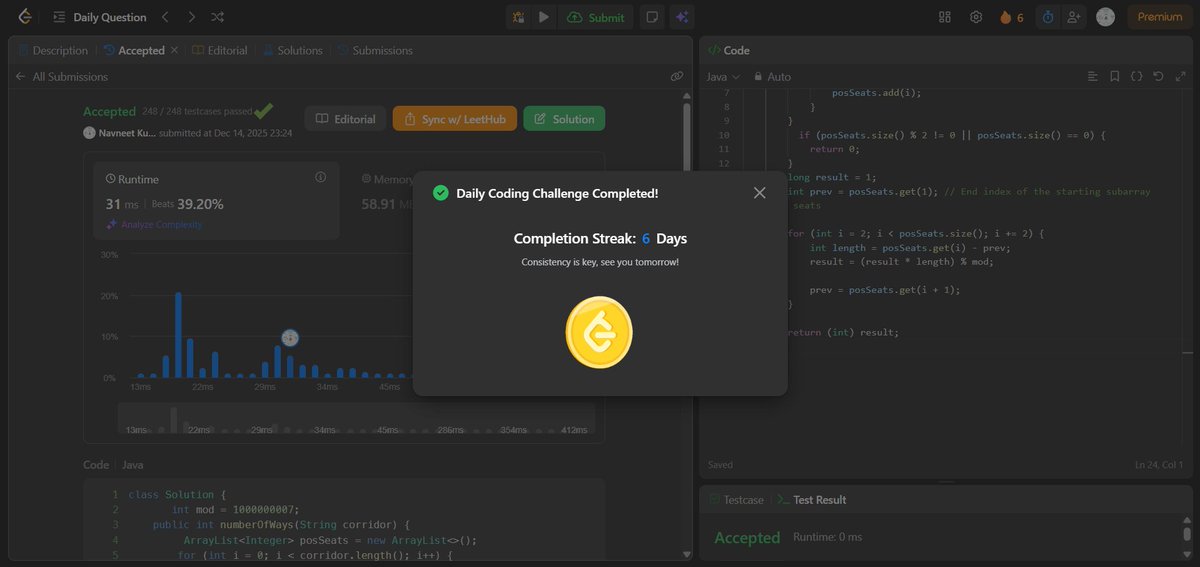
Task: Start the timer clock icon
Action: pyautogui.click(x=1048, y=17)
